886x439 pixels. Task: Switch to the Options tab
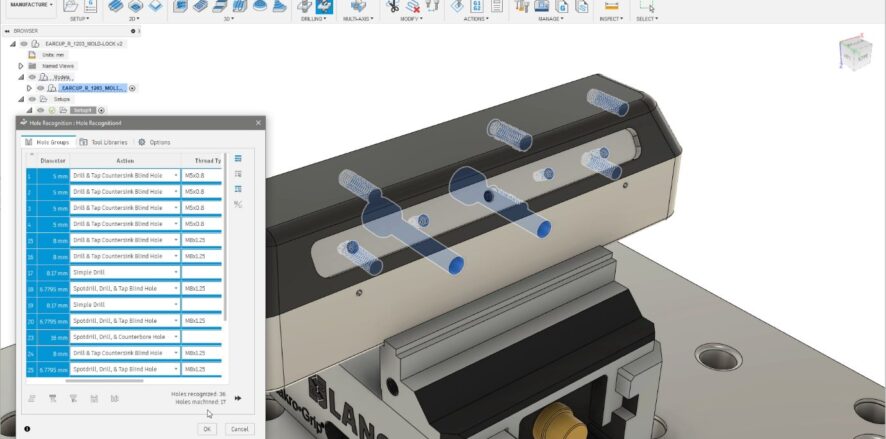pos(154,142)
